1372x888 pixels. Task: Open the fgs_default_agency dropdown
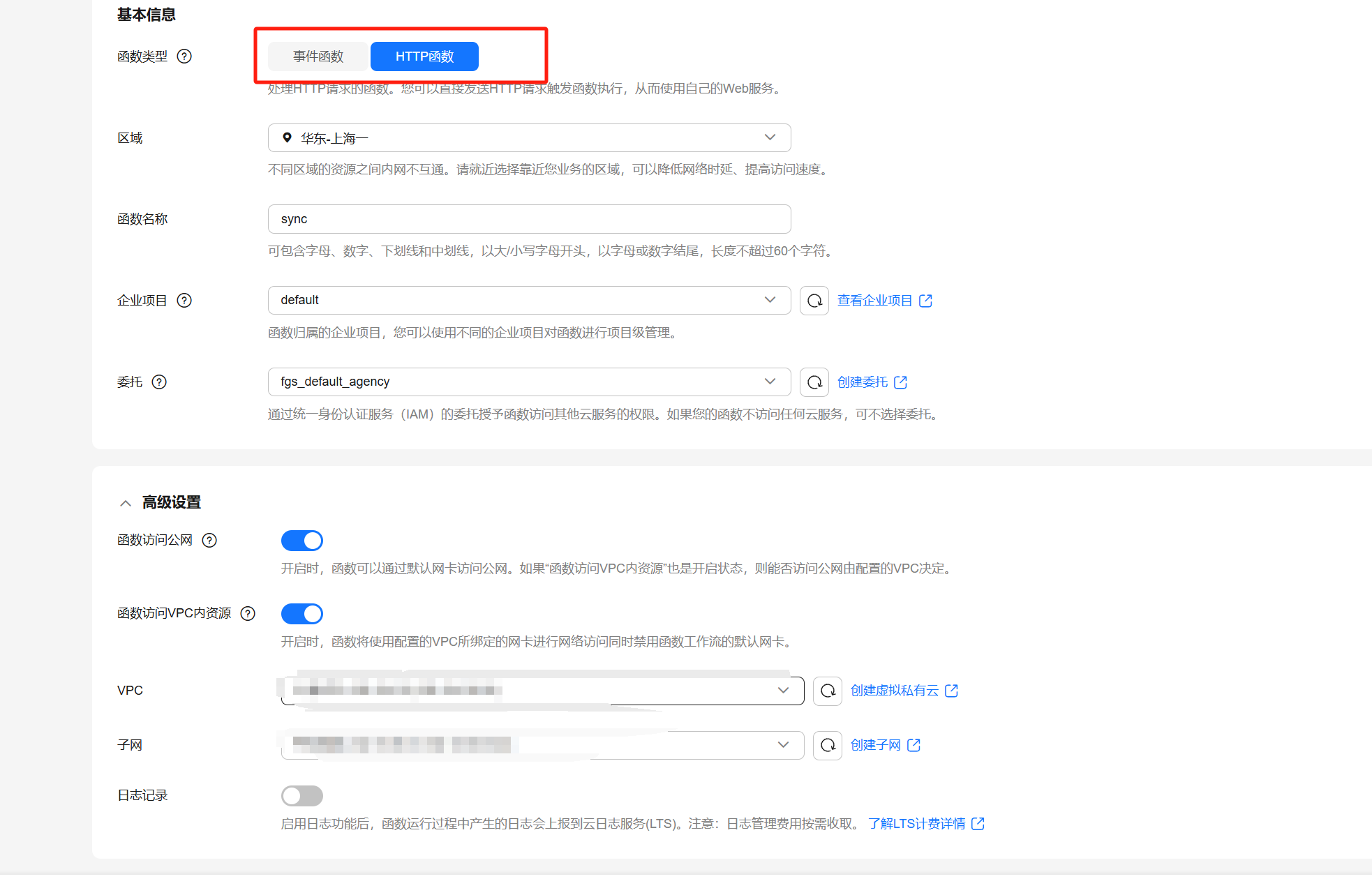[529, 382]
